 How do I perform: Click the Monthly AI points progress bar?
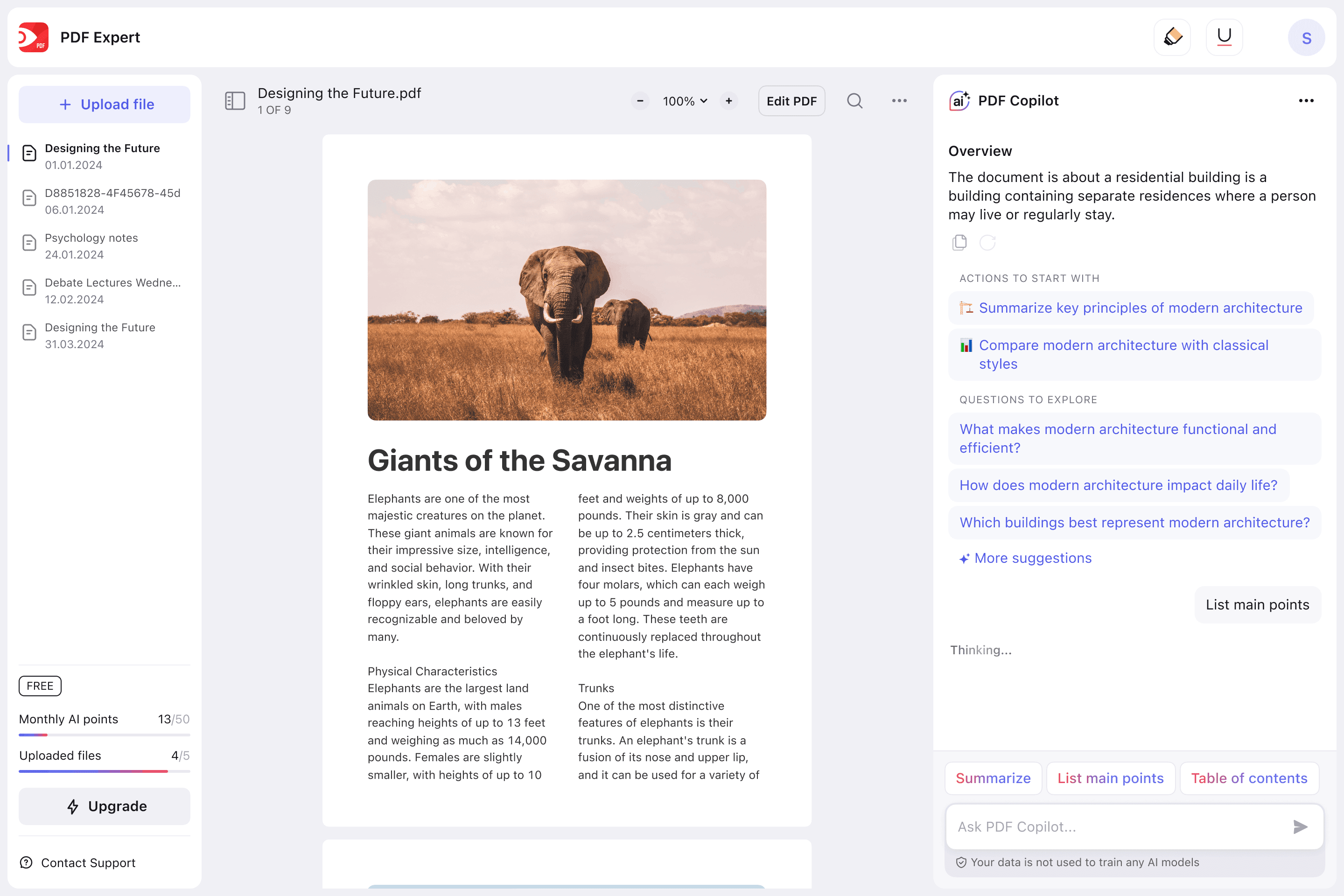pyautogui.click(x=105, y=735)
